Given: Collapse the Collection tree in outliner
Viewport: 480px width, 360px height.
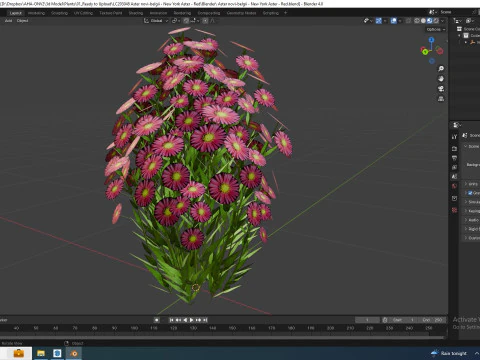Looking at the screenshot, I should pyautogui.click(x=459, y=35).
